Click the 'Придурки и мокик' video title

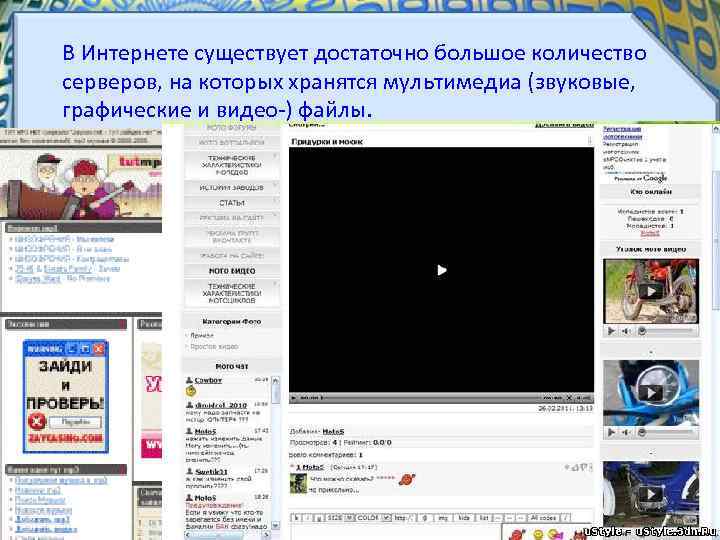[327, 142]
